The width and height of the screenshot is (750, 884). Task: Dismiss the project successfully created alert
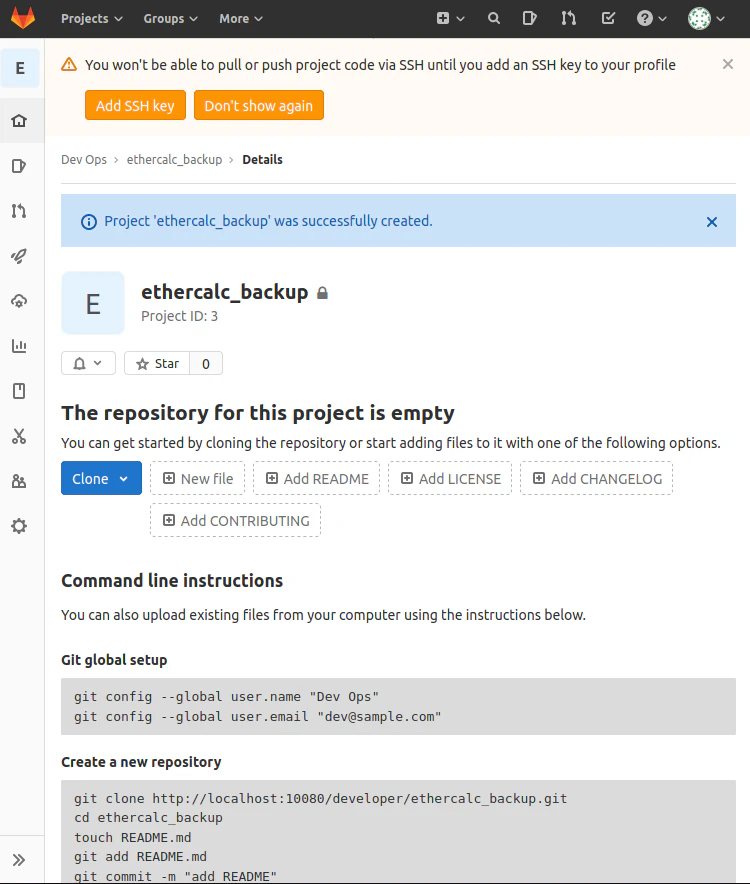pos(712,222)
